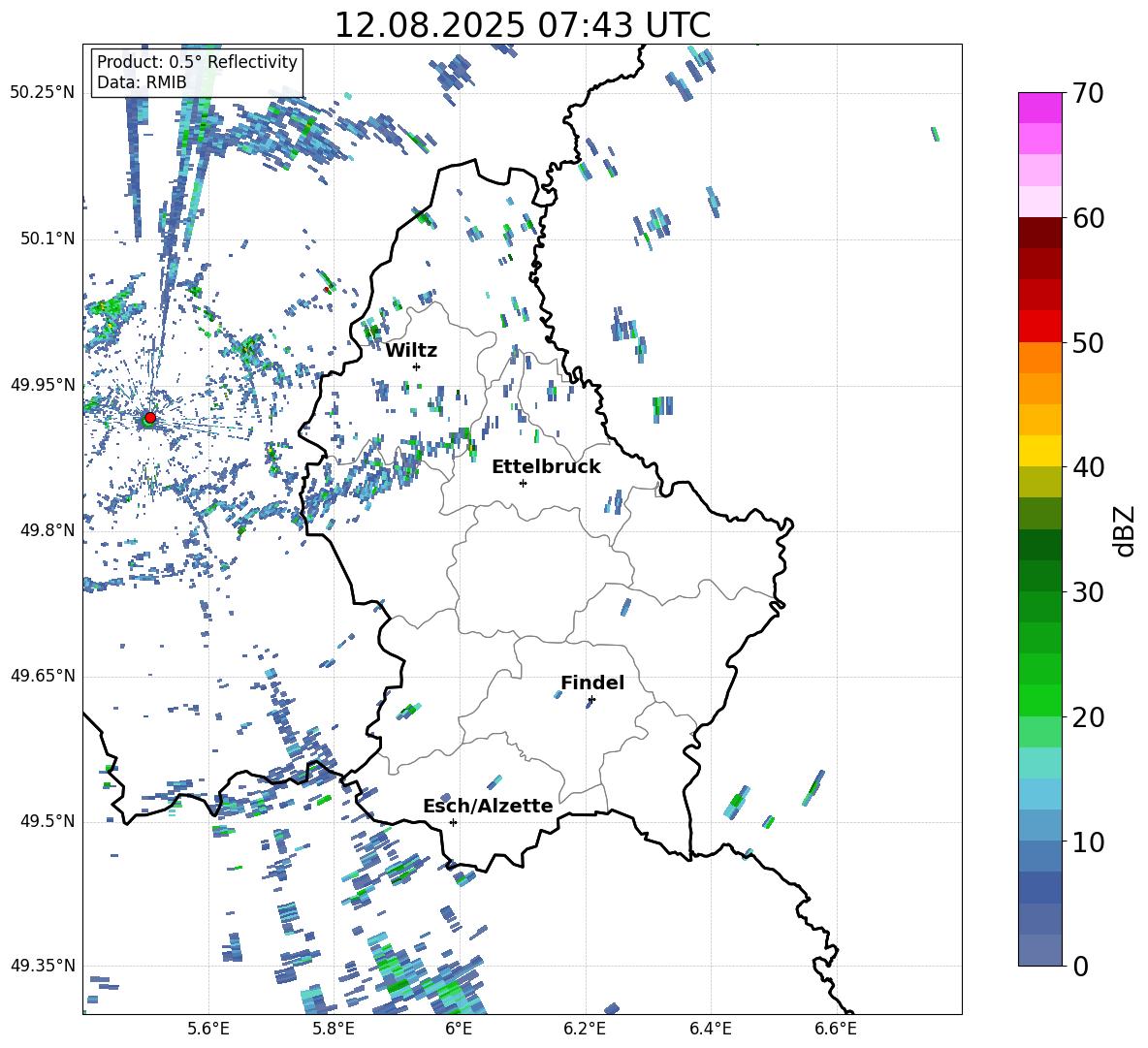
Task: Click the Wiltz station cross marker
Action: 417,366
